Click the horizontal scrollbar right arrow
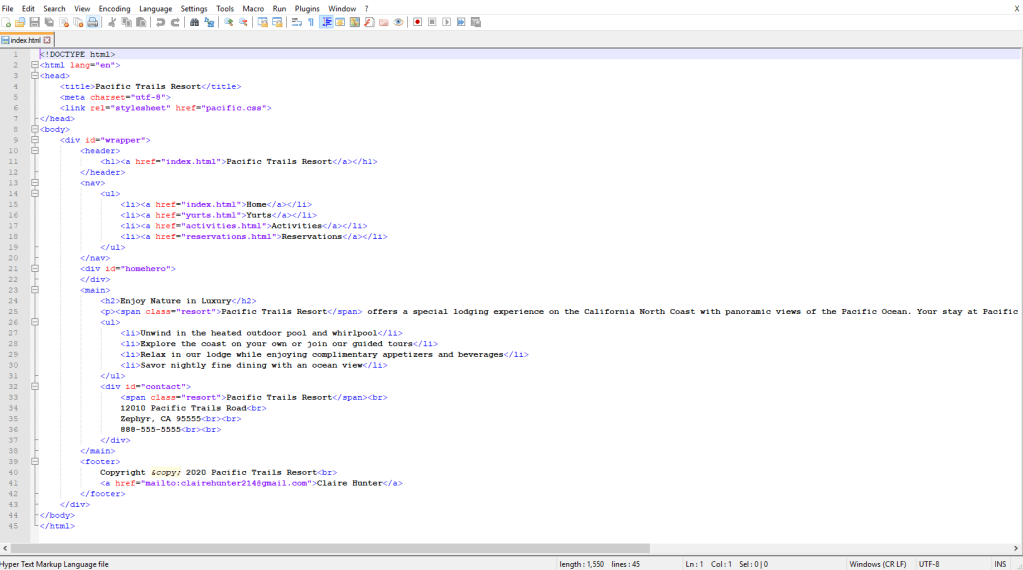Viewport: 1023px width, 570px height. click(1017, 549)
